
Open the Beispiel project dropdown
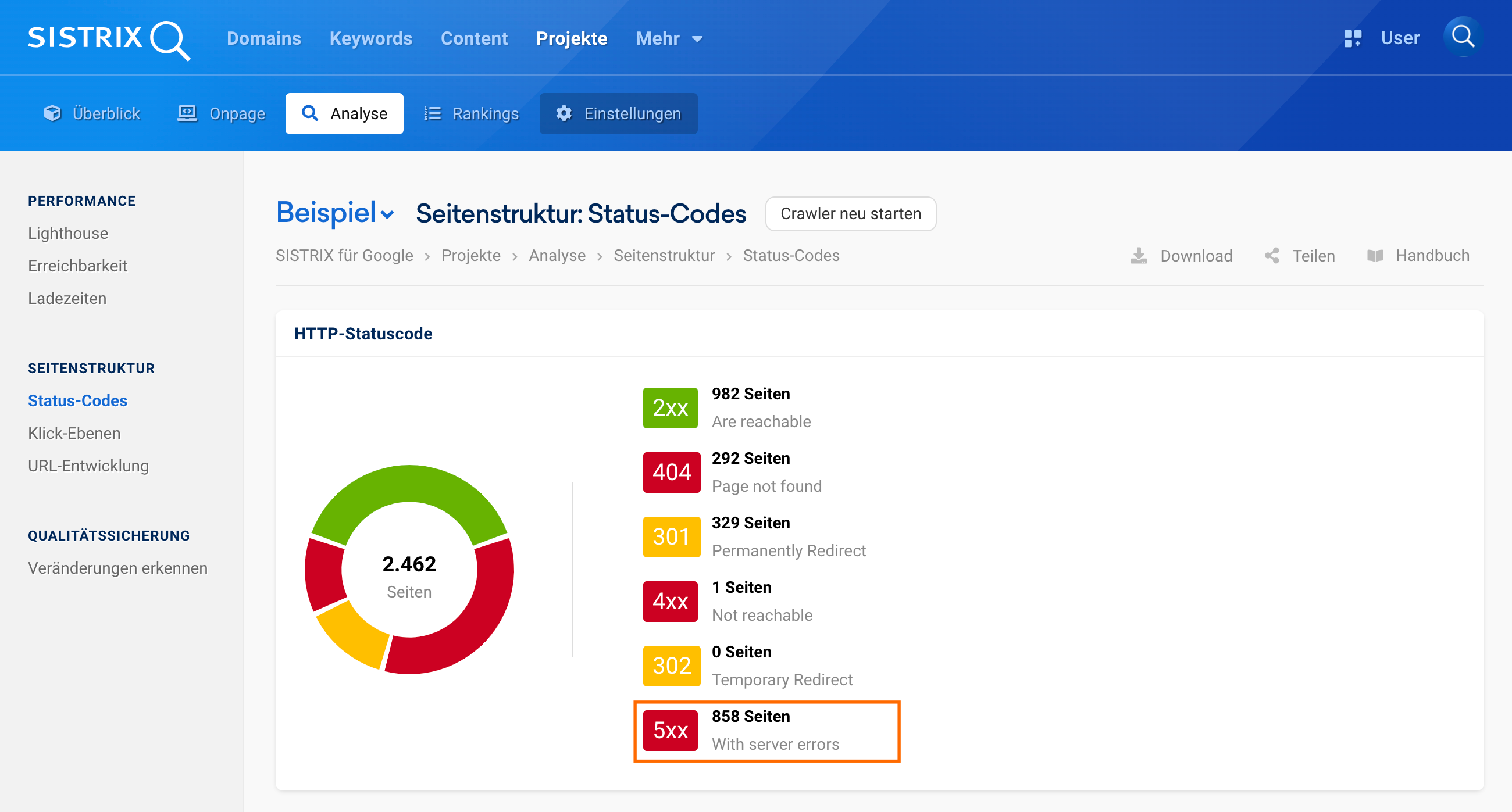click(334, 213)
